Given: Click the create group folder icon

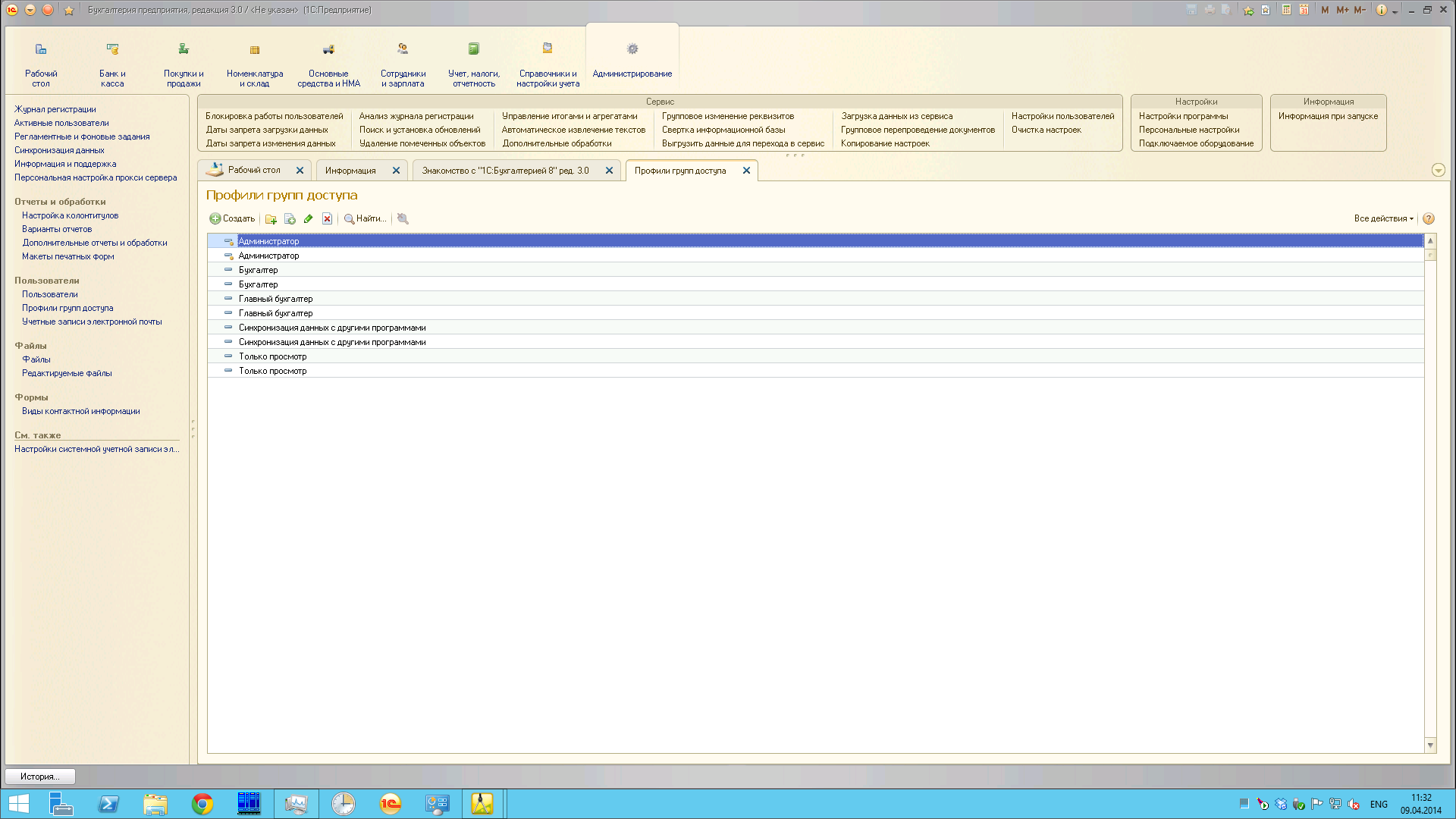Looking at the screenshot, I should point(271,219).
